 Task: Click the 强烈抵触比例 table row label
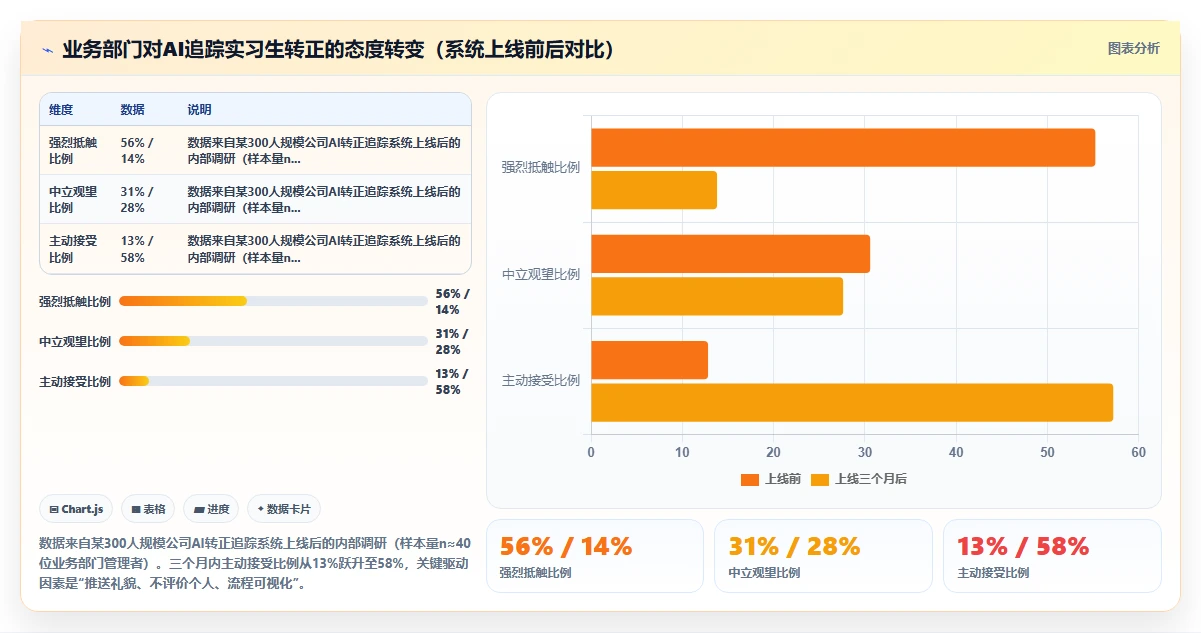[73, 151]
